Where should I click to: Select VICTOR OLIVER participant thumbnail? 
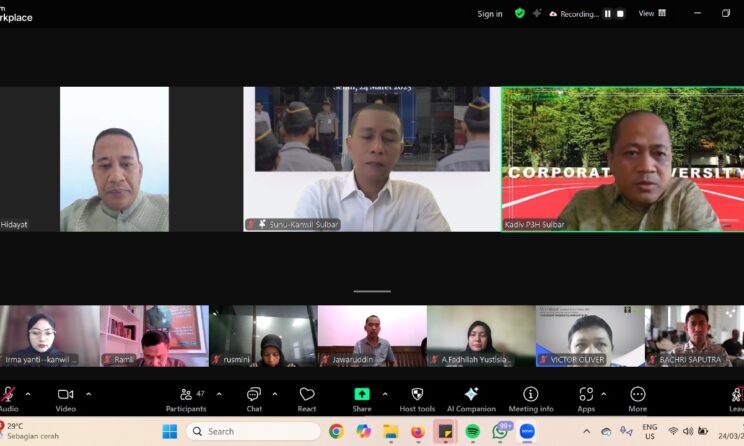click(590, 336)
